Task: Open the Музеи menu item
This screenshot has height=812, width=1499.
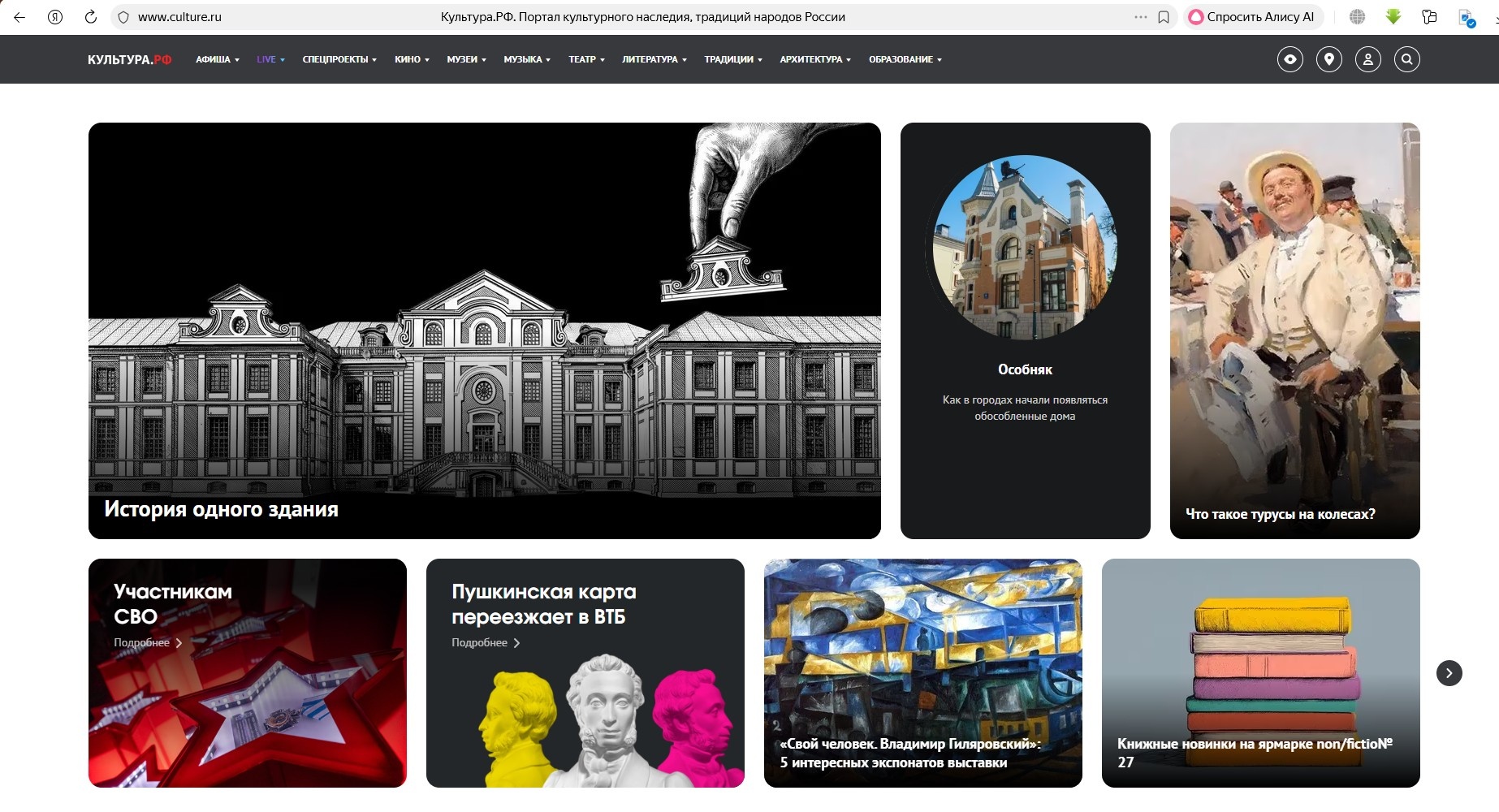Action: (466, 59)
